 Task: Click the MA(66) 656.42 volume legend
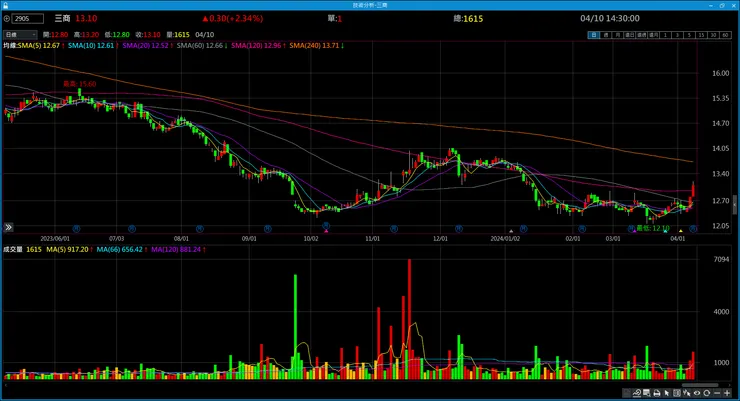click(119, 250)
